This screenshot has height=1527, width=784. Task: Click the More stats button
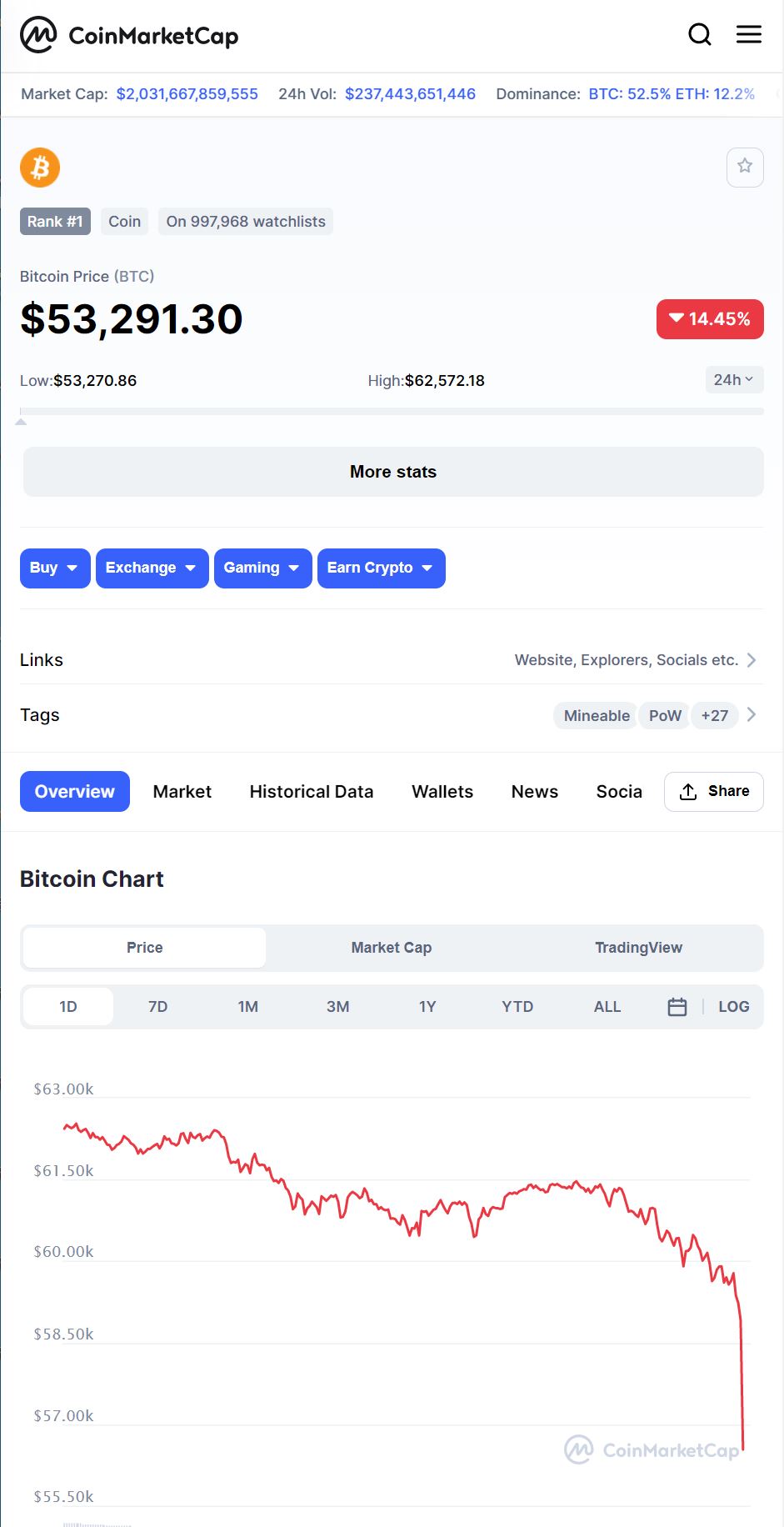[393, 472]
